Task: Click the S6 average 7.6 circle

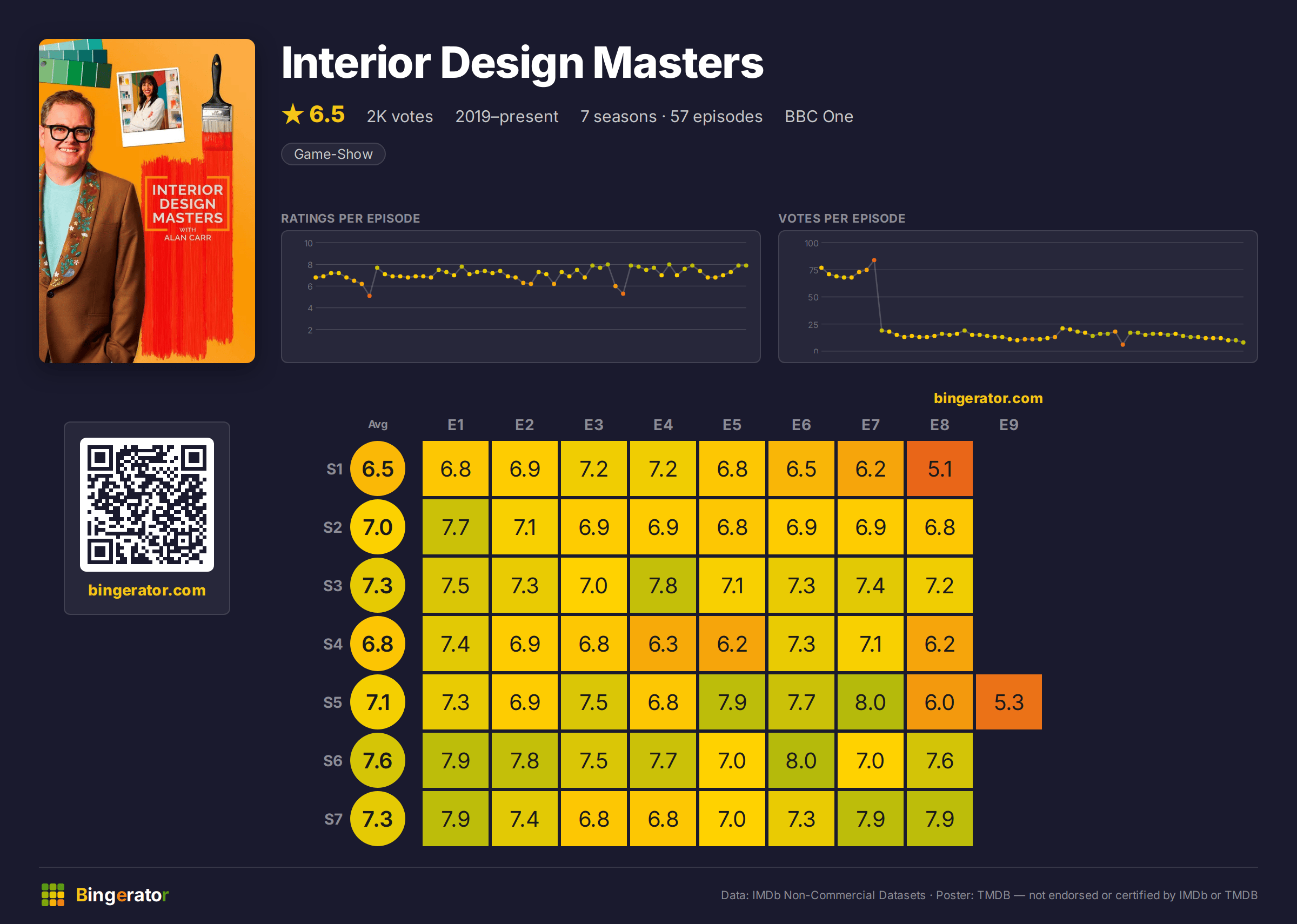Action: [x=378, y=761]
